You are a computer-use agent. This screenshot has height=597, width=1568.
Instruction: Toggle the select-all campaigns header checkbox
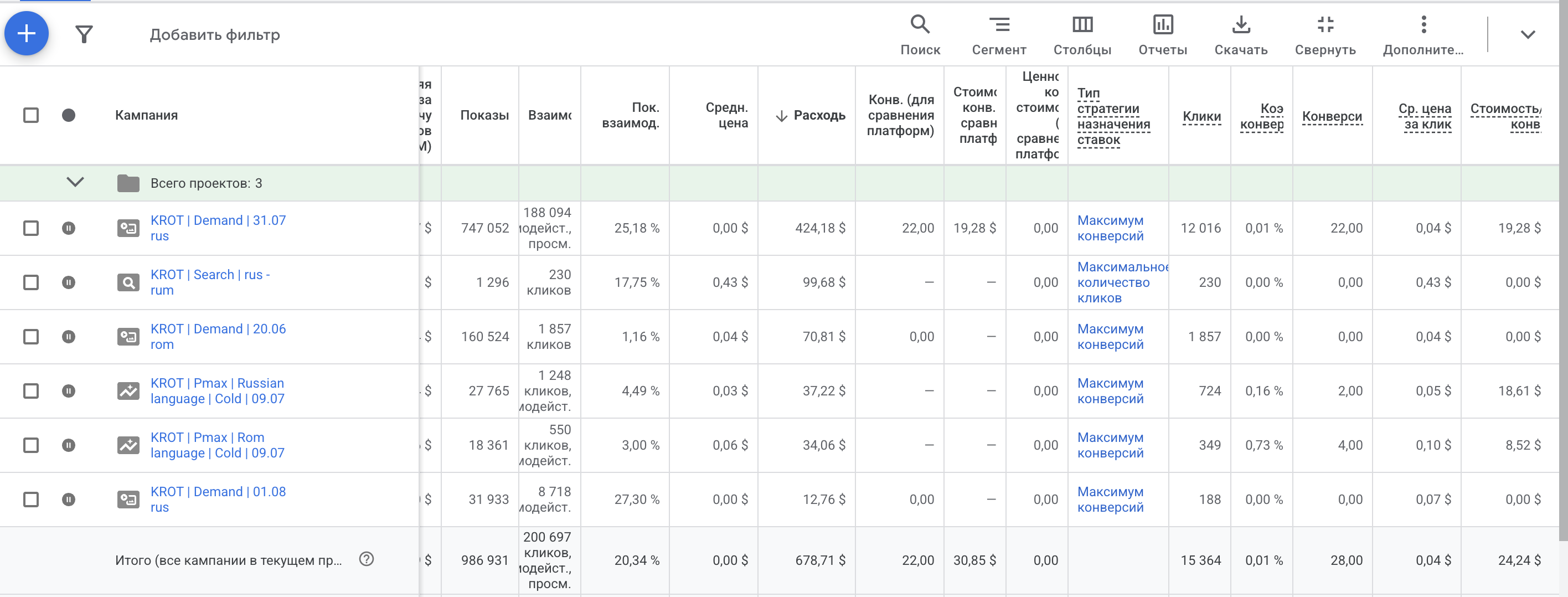[x=31, y=115]
